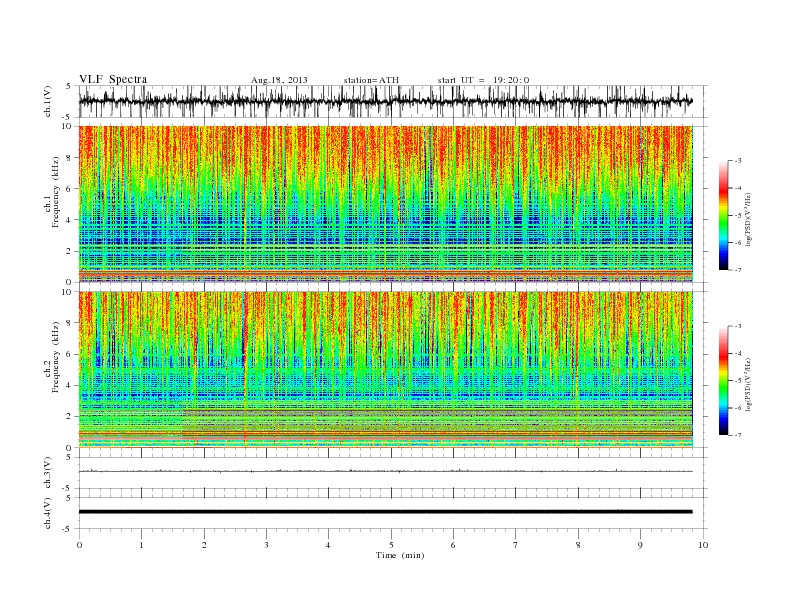This screenshot has width=792, height=612.
Task: Click the 'VLF Spectra' title text
Action: pos(113,79)
